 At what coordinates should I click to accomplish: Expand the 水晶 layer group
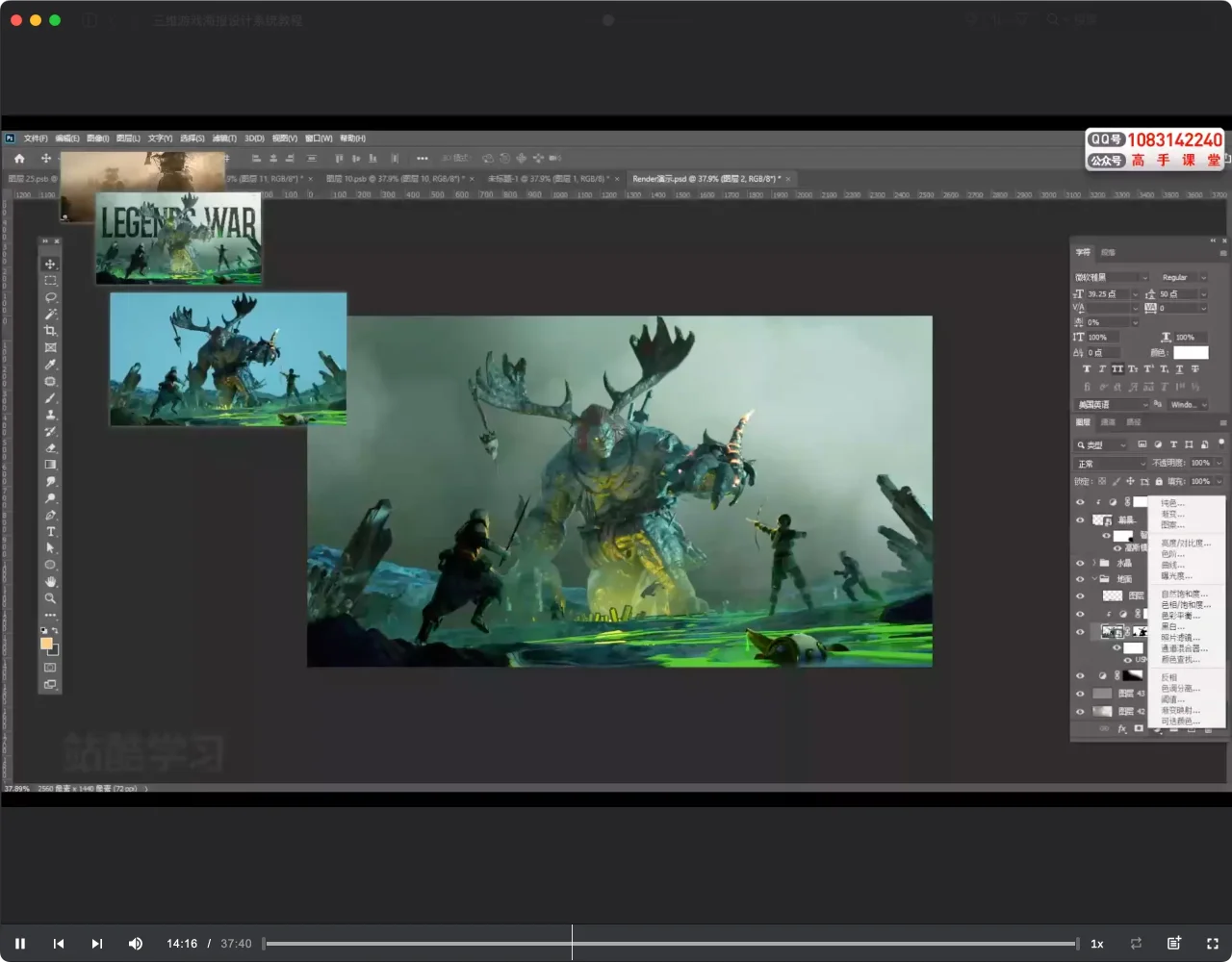(x=1093, y=563)
